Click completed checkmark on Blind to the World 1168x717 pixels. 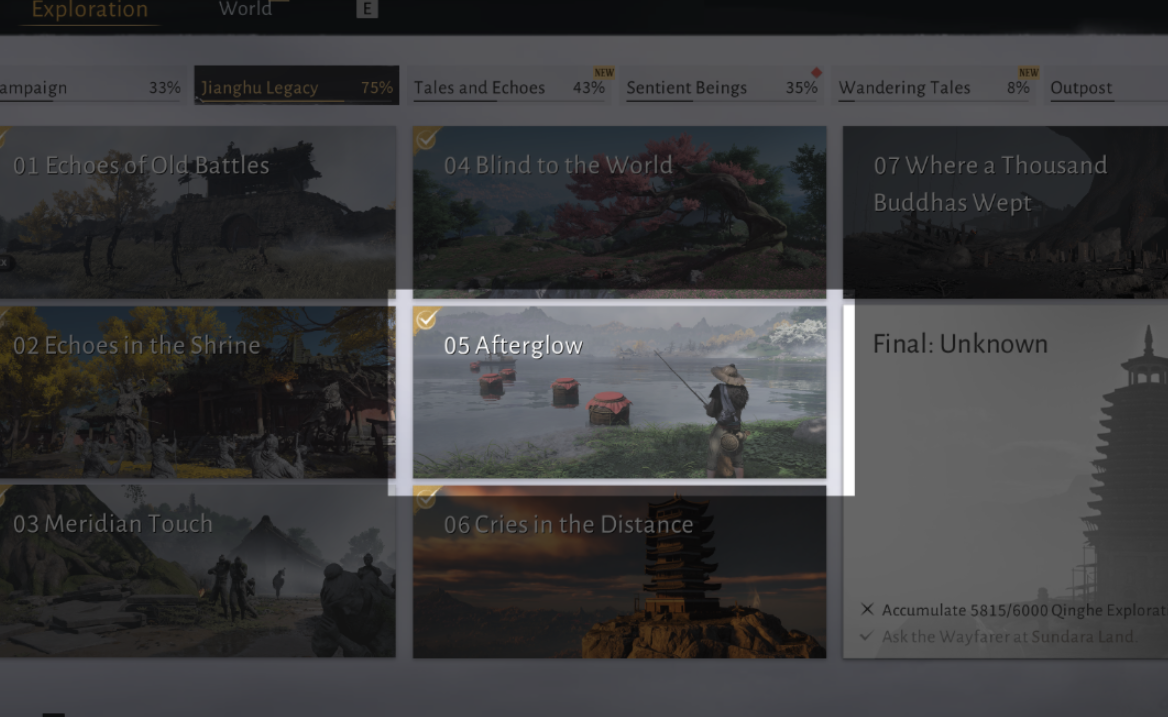(x=426, y=139)
